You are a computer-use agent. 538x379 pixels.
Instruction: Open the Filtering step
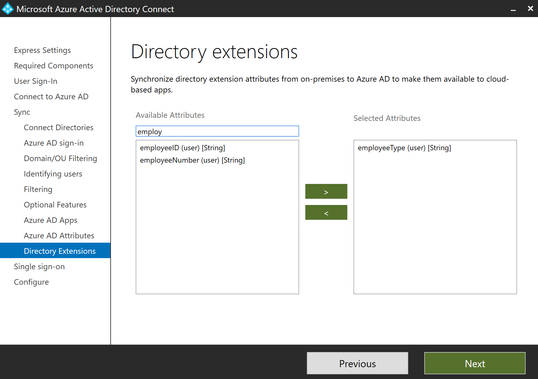(x=38, y=189)
